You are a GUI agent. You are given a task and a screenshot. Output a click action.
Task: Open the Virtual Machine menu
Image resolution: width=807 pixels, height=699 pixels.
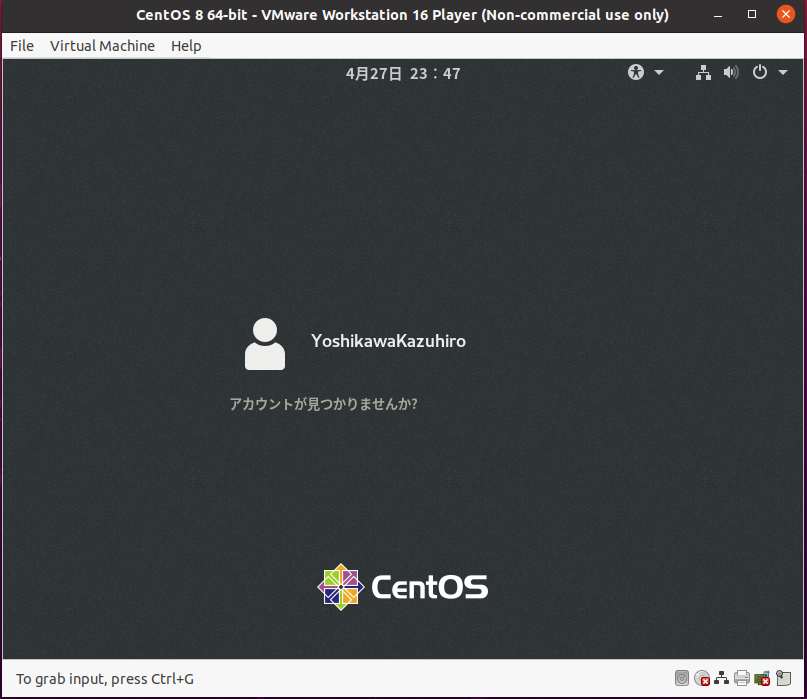[102, 46]
